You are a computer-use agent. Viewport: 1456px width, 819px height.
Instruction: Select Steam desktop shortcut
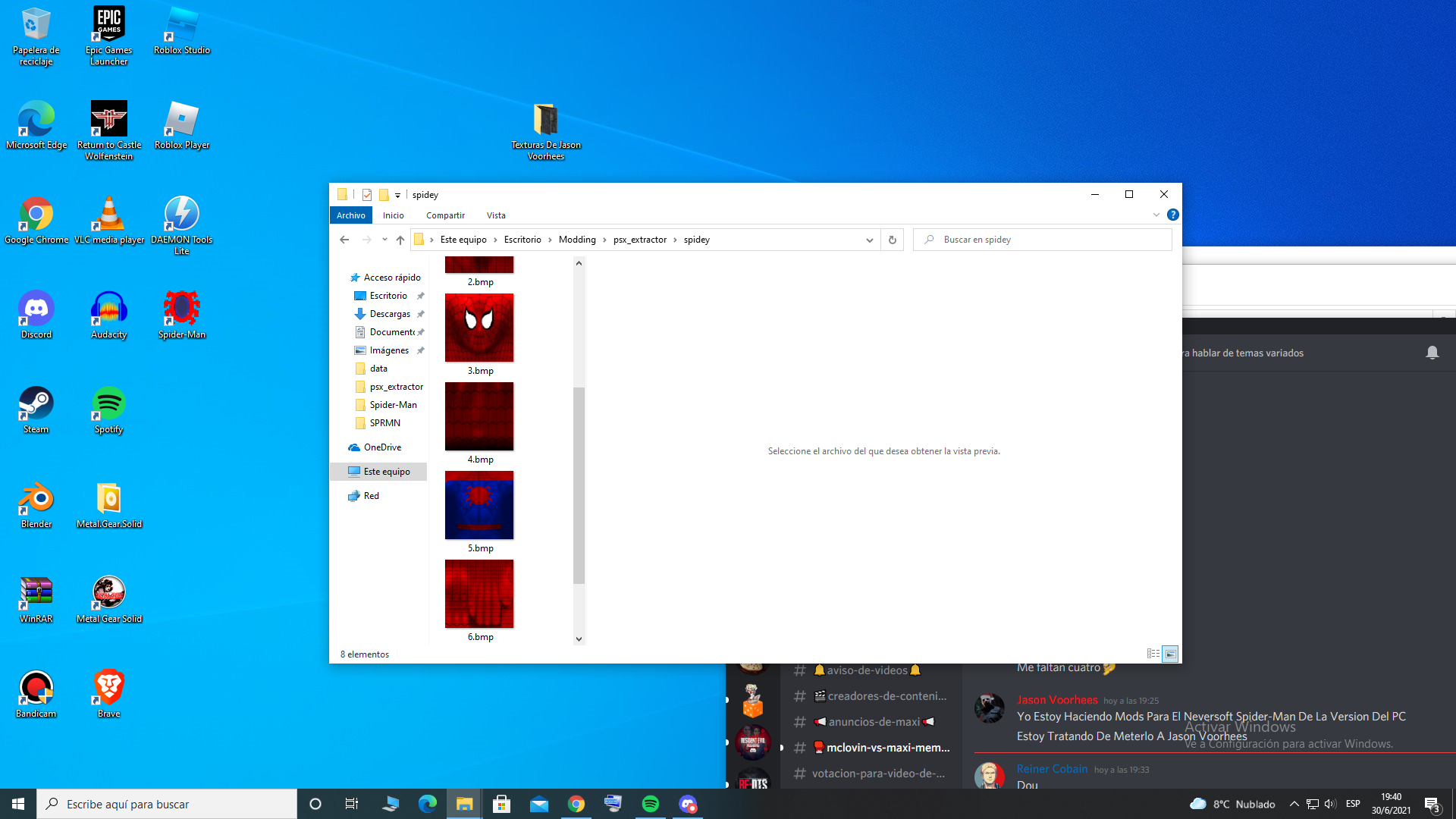point(36,409)
